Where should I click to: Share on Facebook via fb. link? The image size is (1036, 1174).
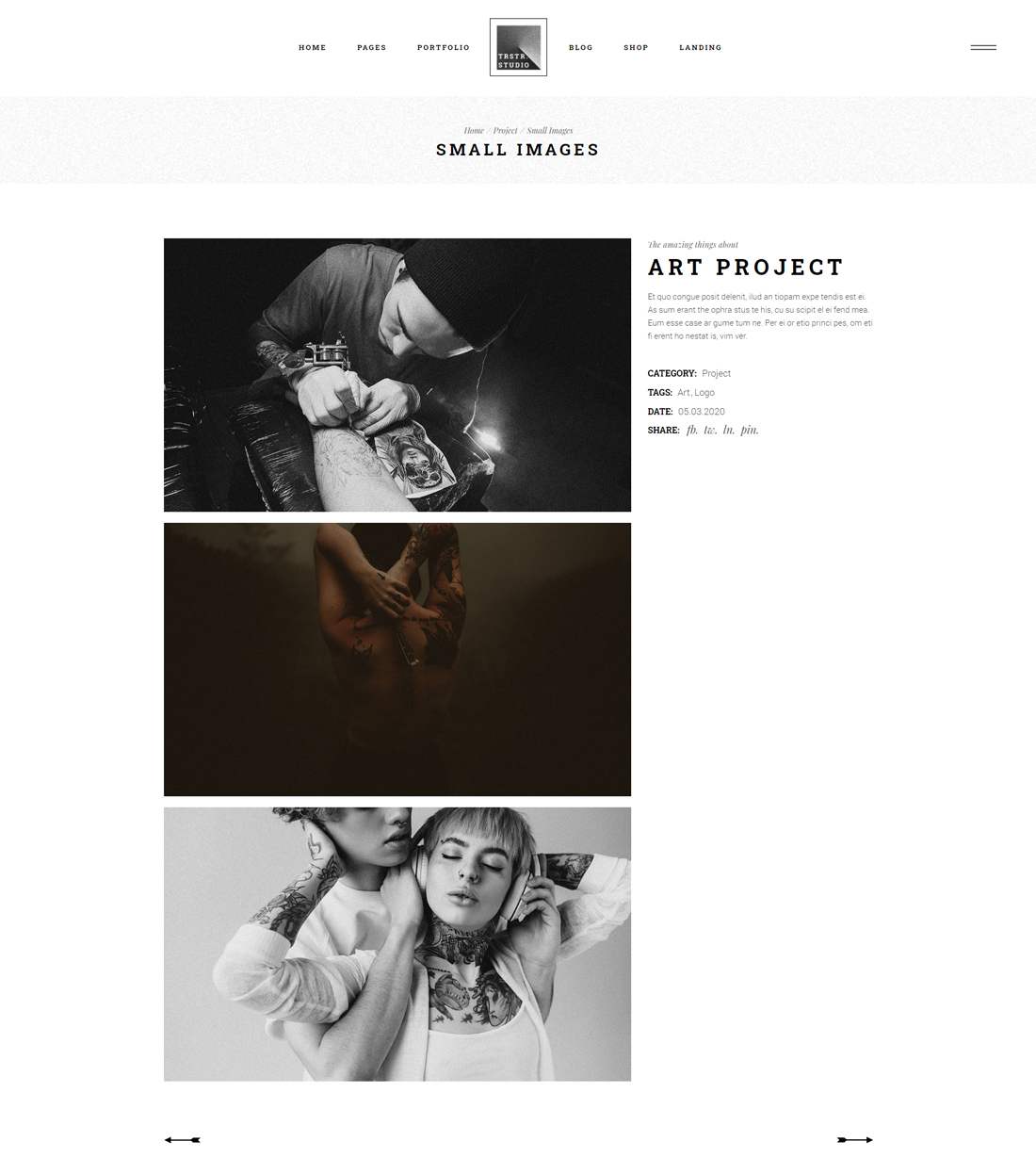[x=692, y=431]
